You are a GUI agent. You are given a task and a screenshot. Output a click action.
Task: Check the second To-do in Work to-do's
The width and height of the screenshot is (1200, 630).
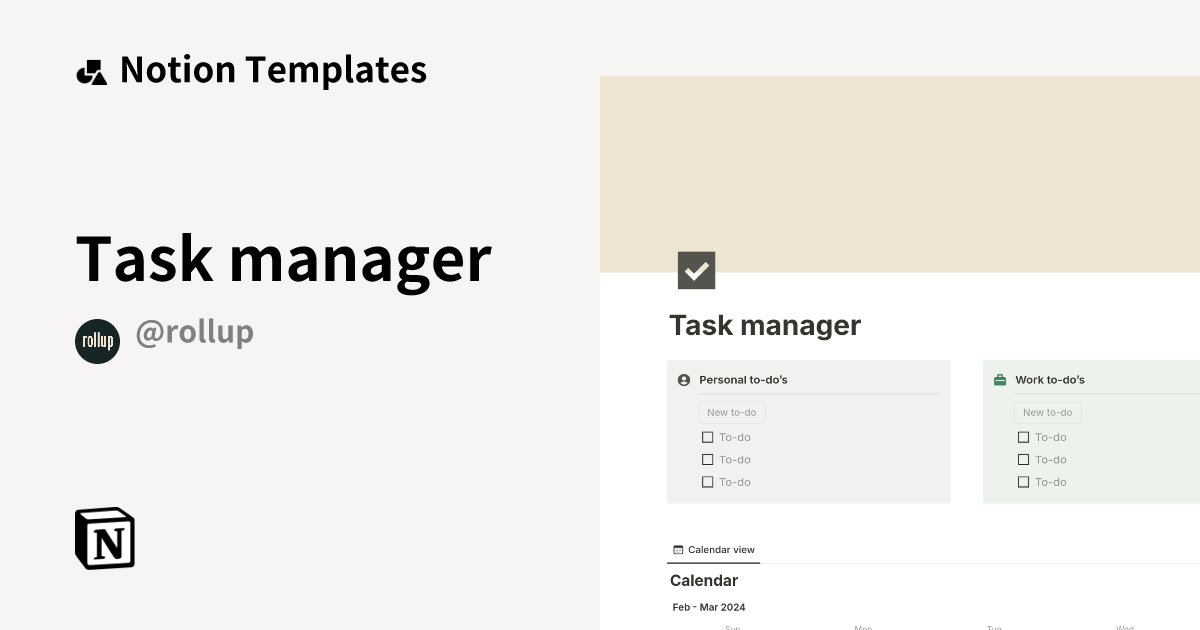(x=1023, y=459)
